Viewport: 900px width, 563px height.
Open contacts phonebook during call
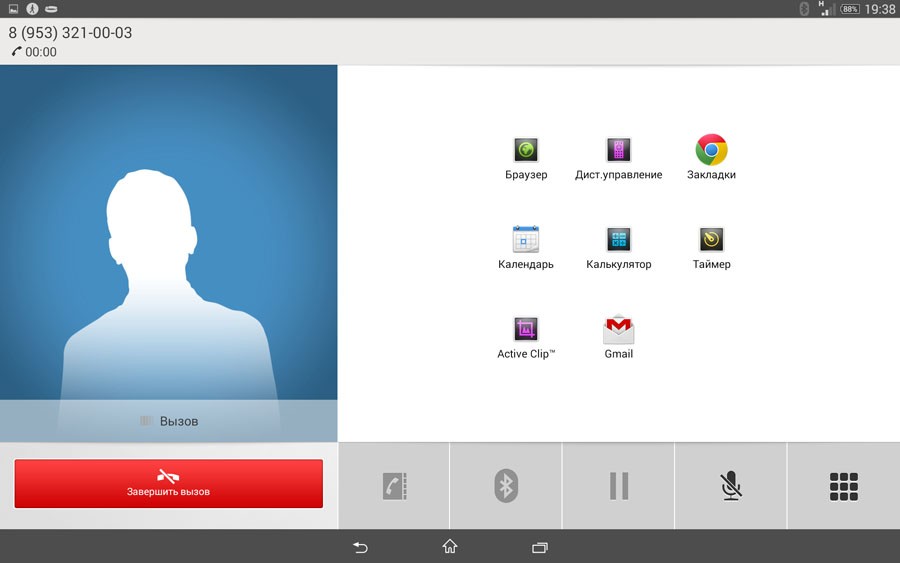click(x=394, y=486)
